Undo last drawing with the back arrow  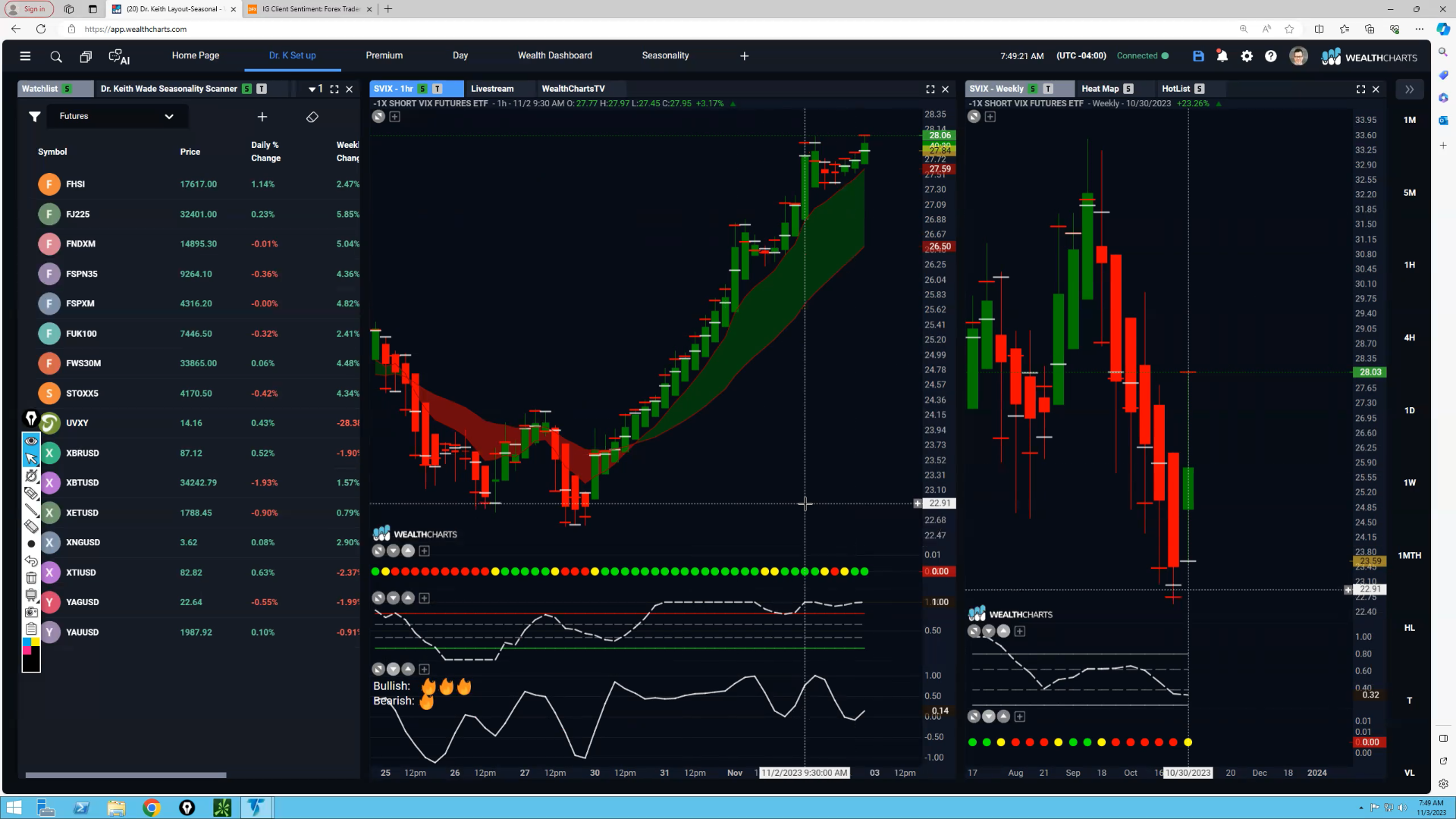(31, 561)
